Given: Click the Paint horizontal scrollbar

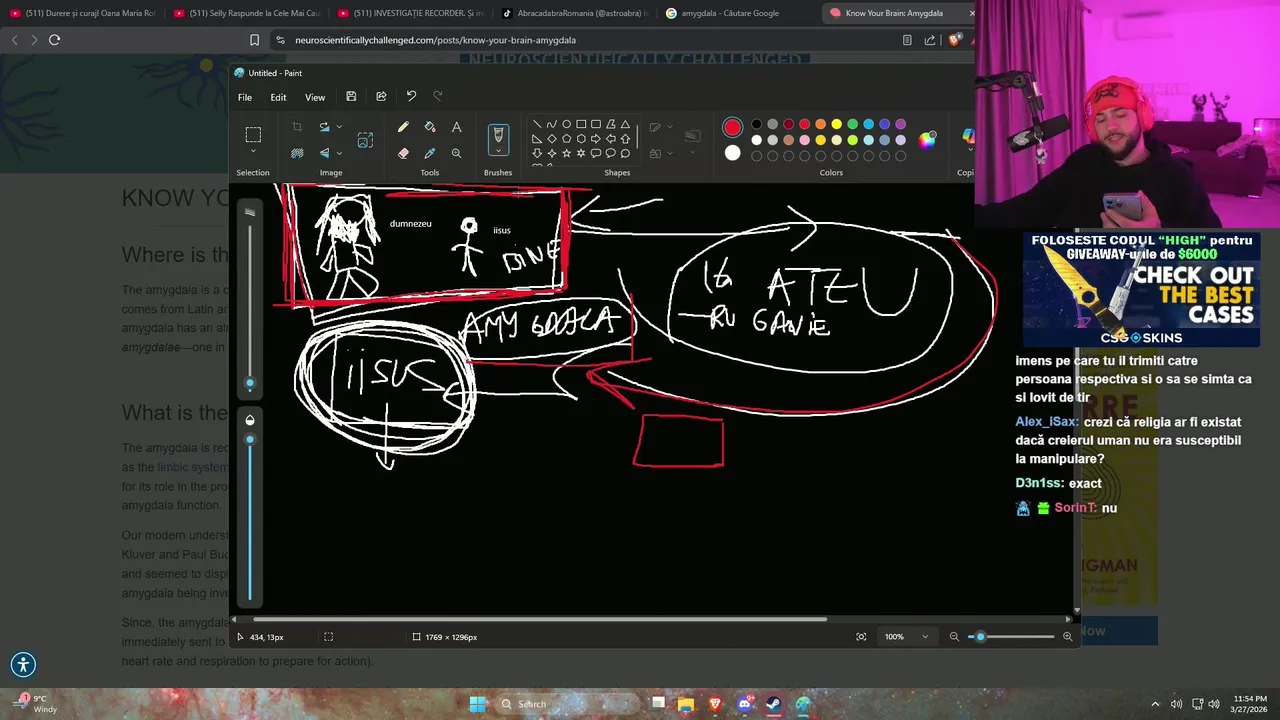Looking at the screenshot, I should pos(540,619).
